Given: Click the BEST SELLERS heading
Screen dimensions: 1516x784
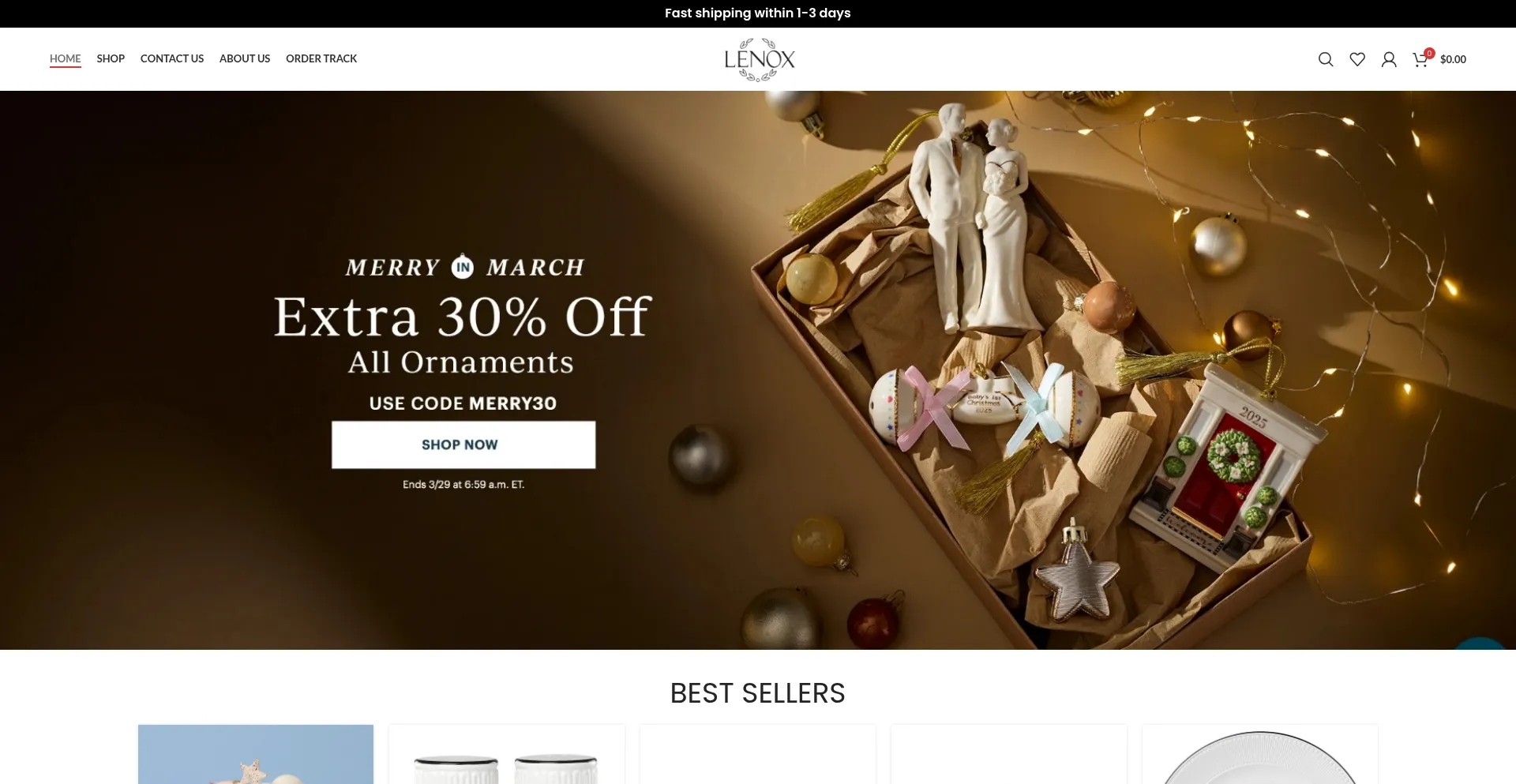Looking at the screenshot, I should click(758, 693).
